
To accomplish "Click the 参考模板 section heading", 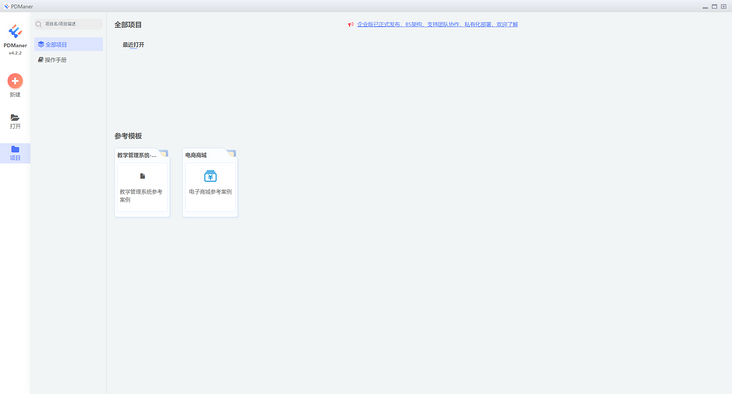I will [128, 136].
